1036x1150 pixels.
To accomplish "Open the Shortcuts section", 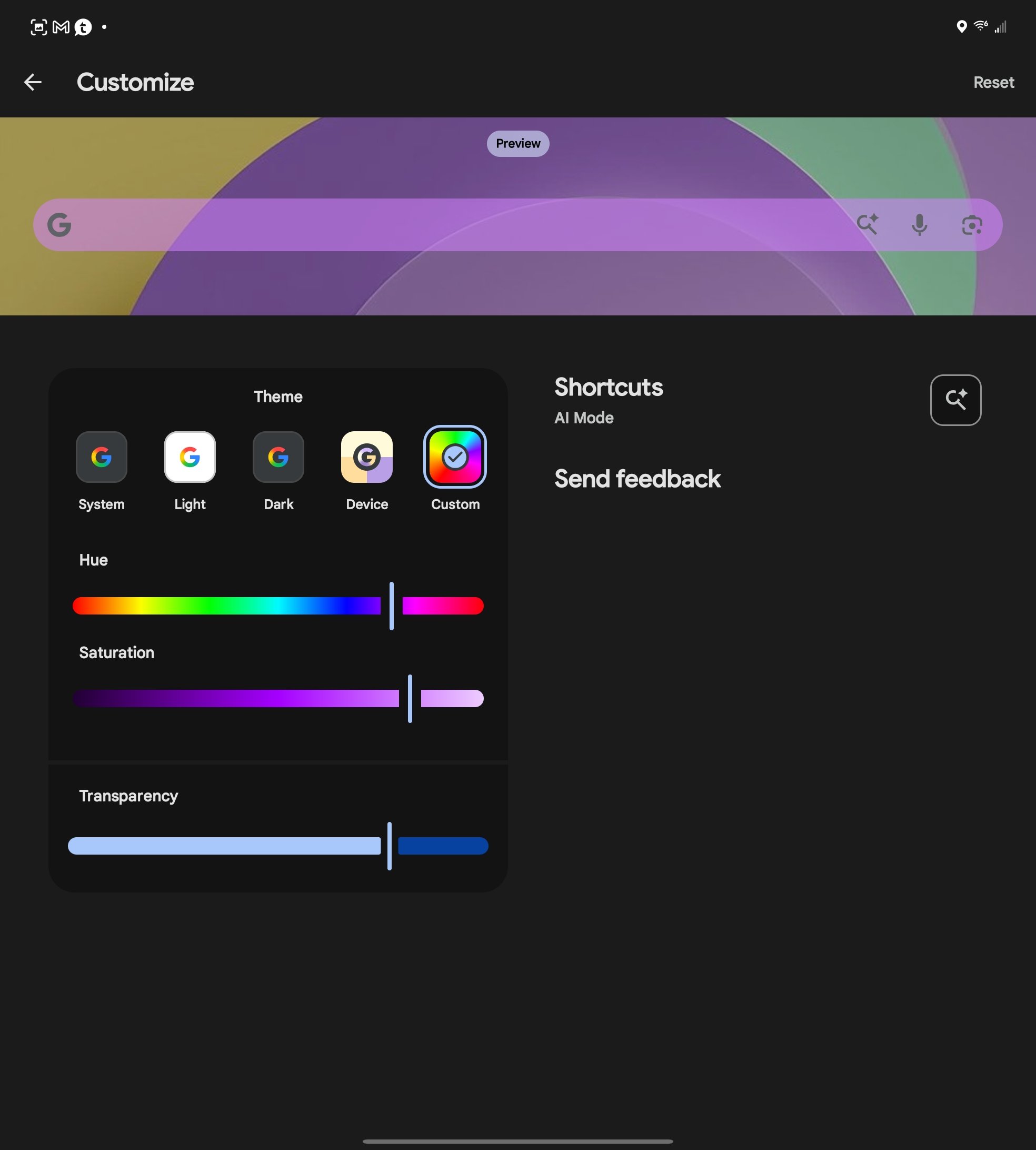I will tap(609, 388).
